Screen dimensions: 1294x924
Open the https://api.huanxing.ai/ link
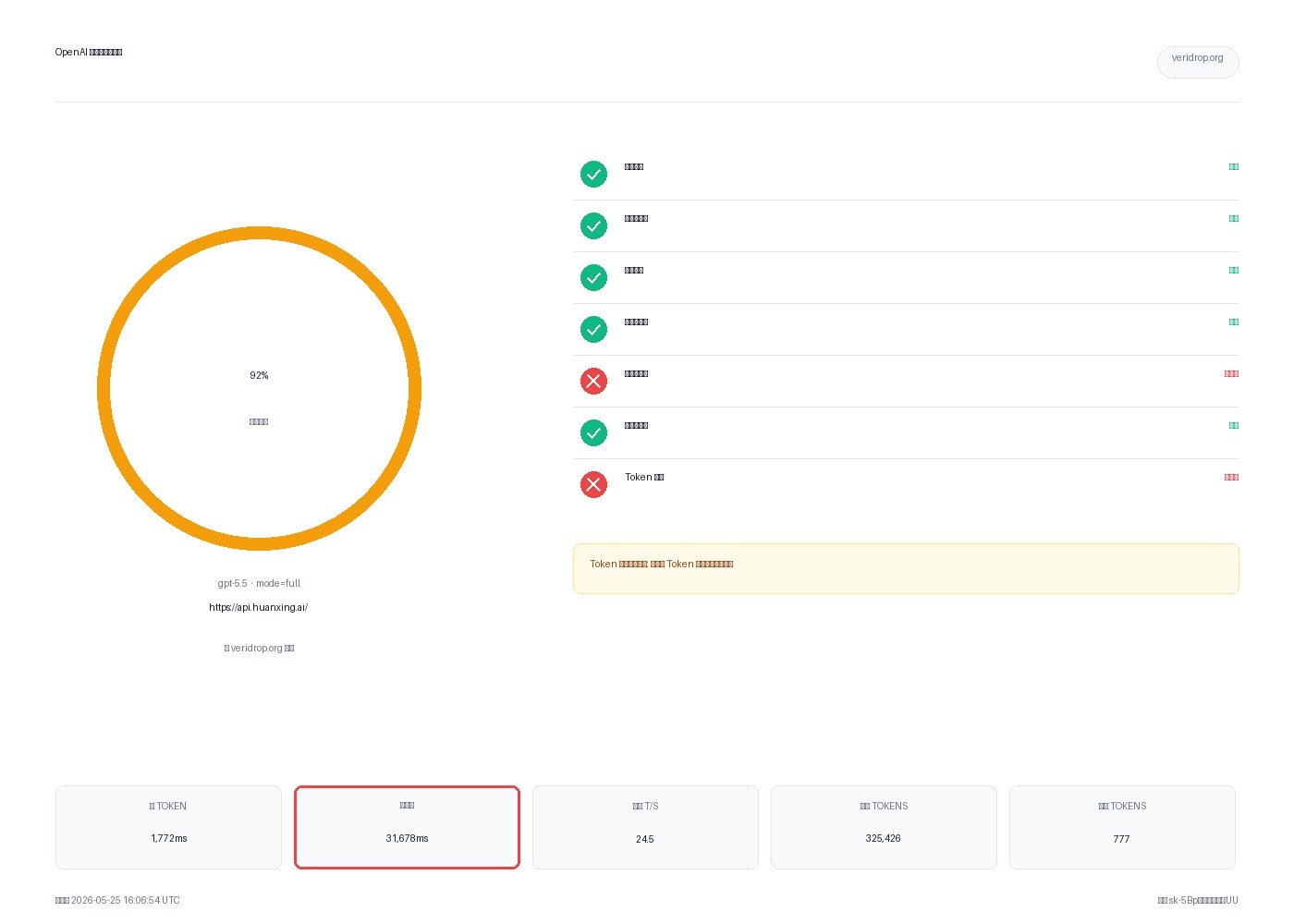(259, 607)
